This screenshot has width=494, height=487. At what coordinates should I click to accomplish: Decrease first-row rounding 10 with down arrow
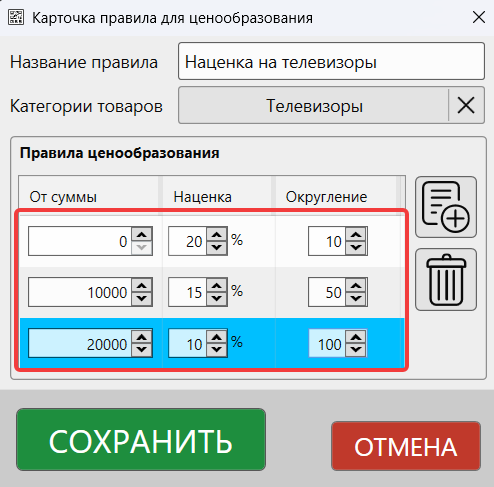point(356,248)
